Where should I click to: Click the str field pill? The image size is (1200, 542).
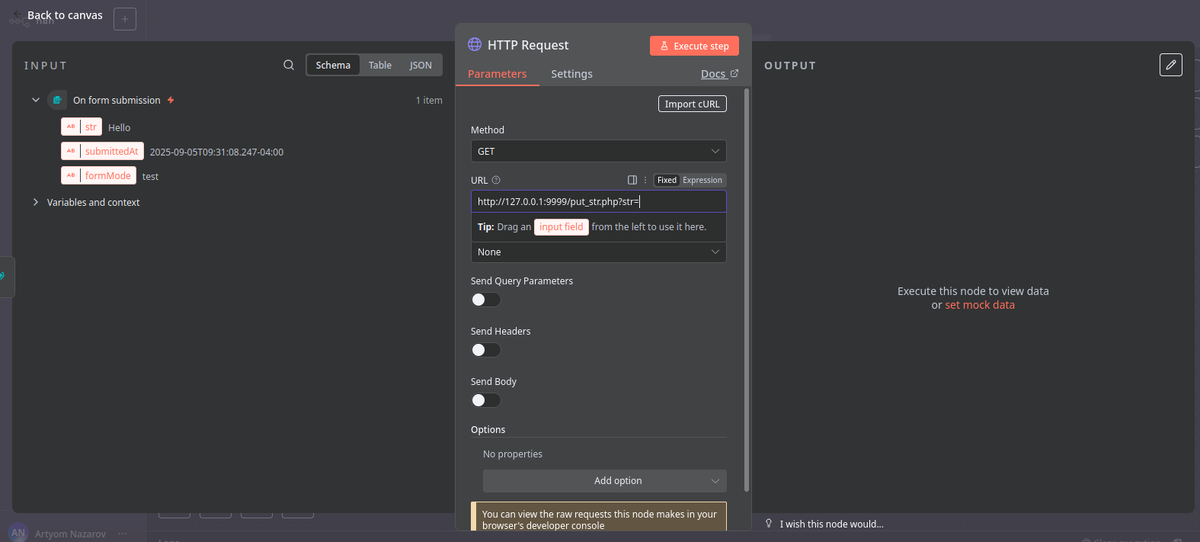click(x=81, y=127)
